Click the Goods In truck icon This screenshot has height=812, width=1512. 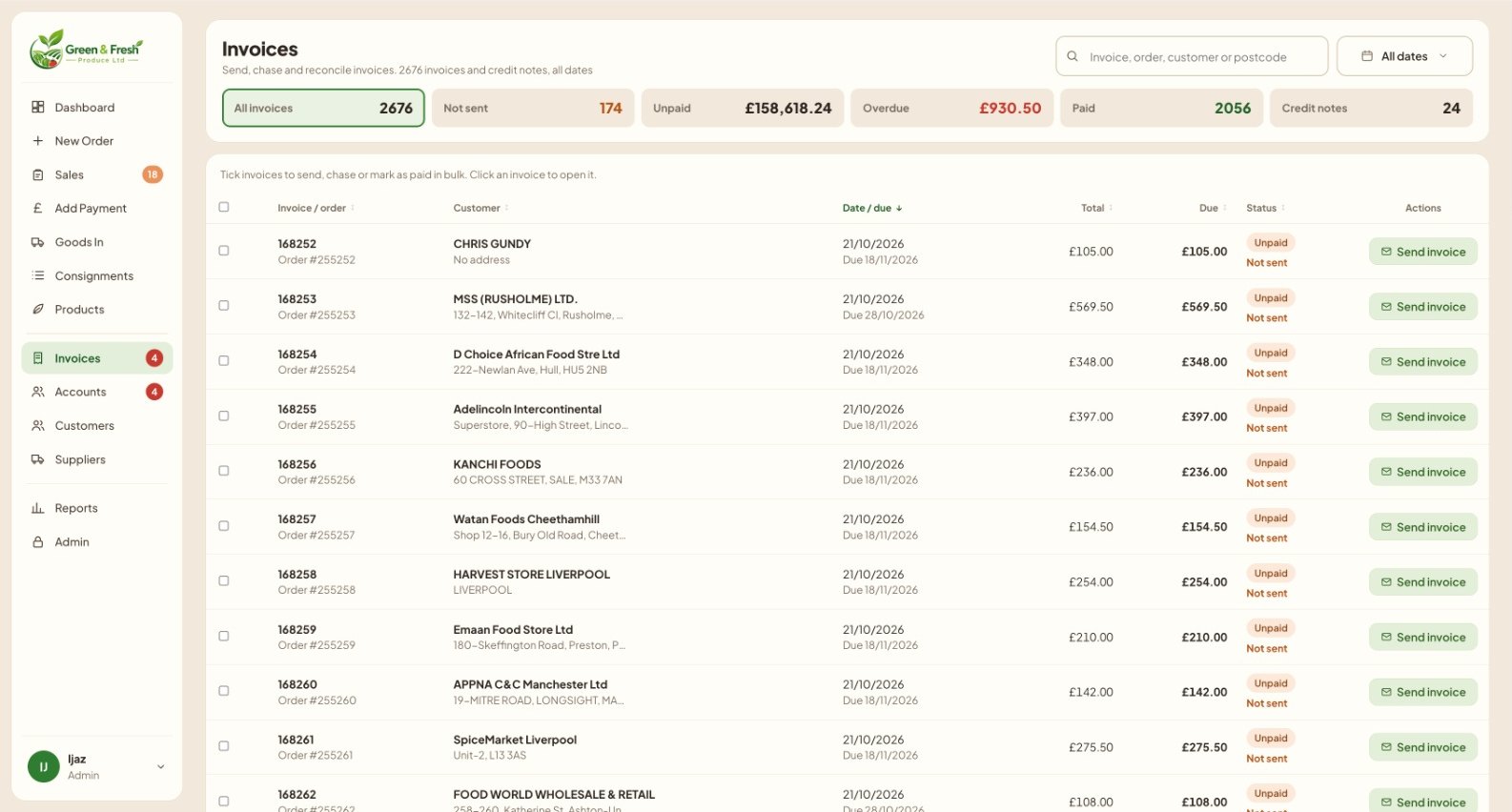[38, 242]
